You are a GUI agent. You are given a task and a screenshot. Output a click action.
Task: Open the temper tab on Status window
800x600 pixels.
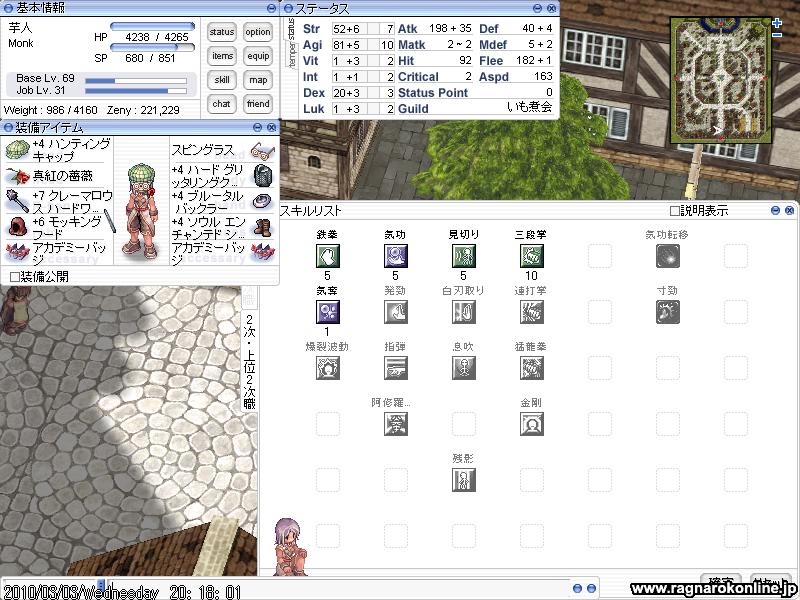pyautogui.click(x=292, y=55)
